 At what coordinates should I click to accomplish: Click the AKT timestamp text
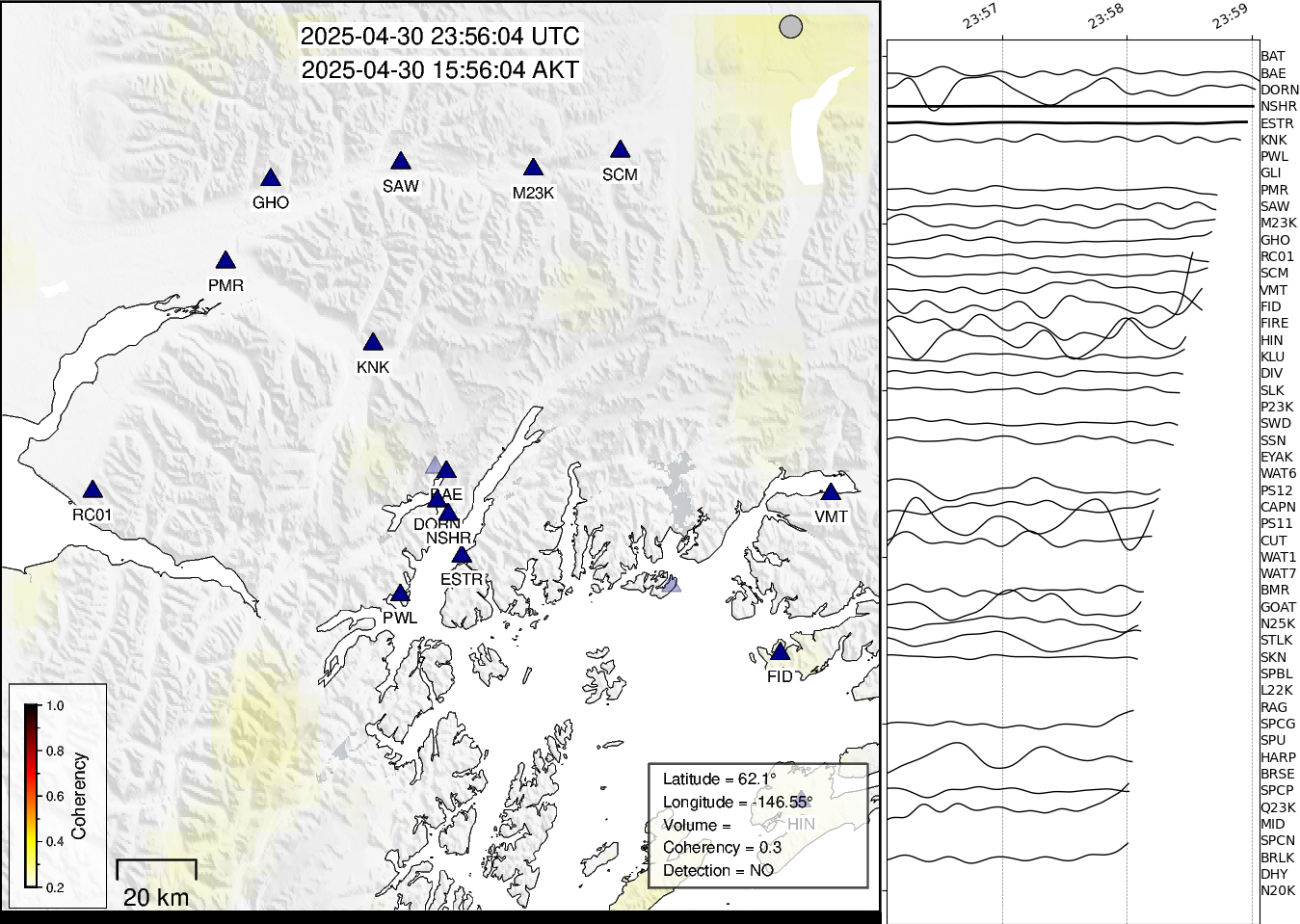(x=440, y=70)
